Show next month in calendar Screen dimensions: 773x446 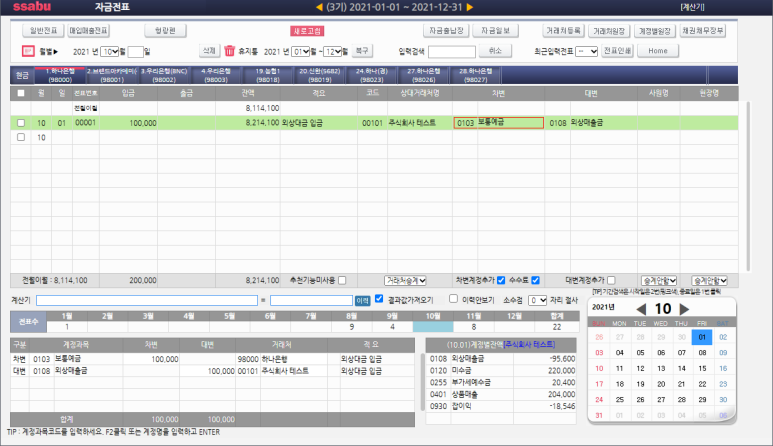tap(684, 309)
